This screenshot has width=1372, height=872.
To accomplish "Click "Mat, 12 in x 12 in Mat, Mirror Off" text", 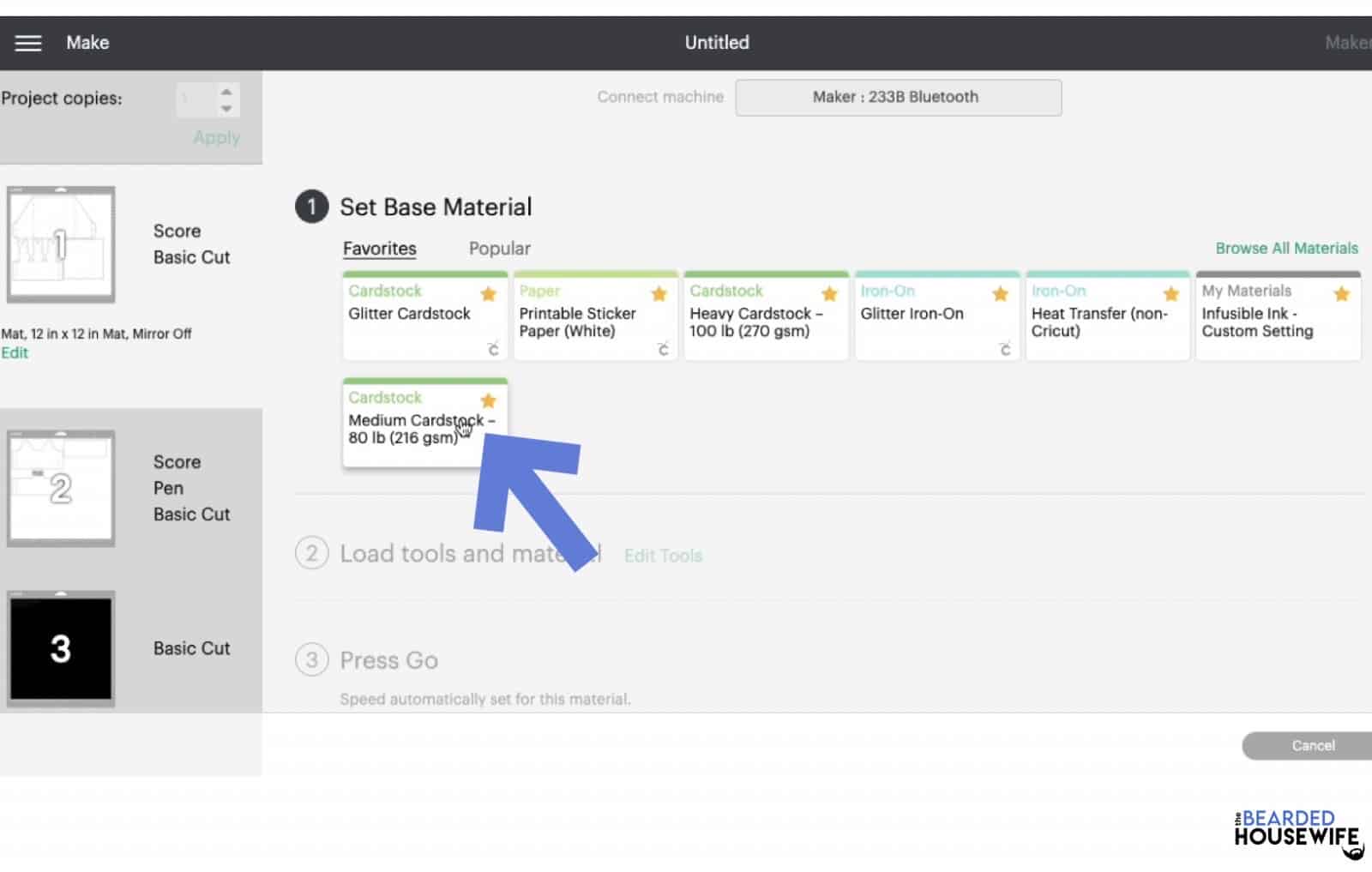I will (96, 334).
